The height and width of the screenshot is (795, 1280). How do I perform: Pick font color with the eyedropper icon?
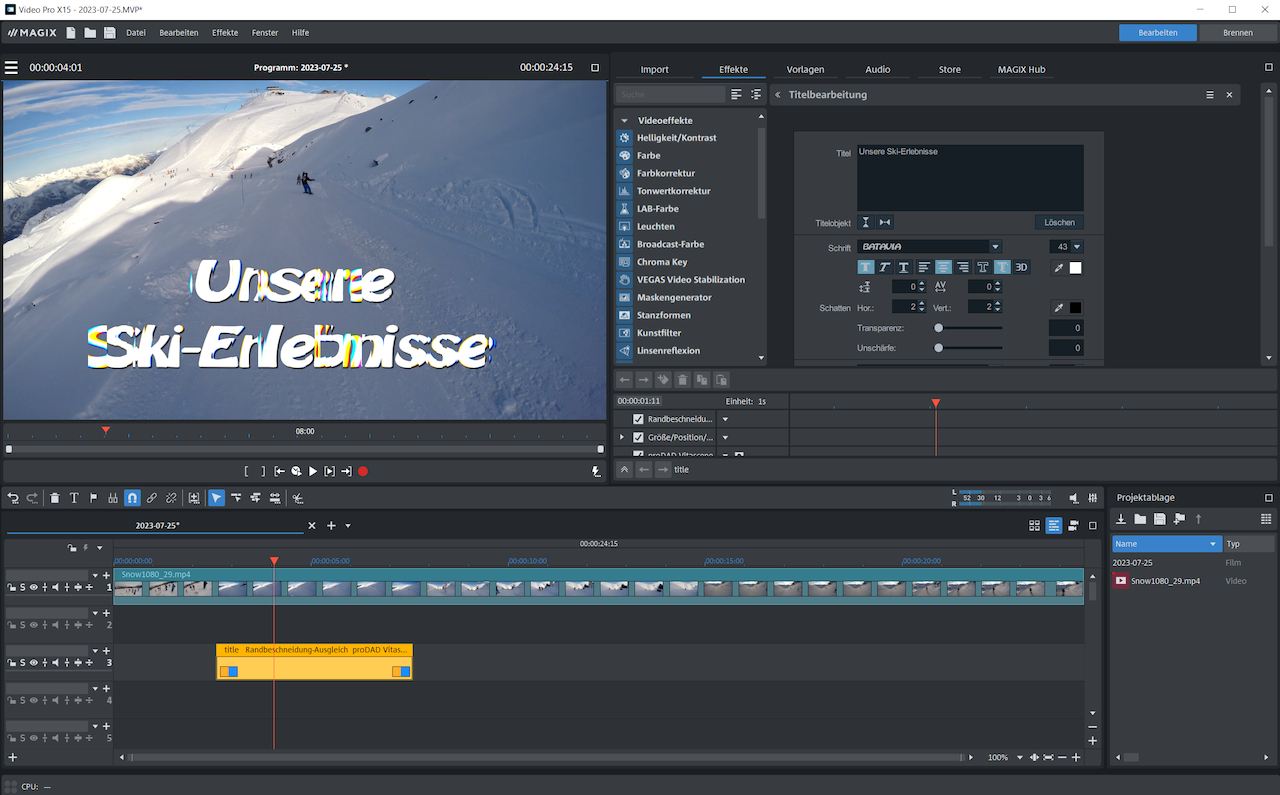tap(1058, 268)
